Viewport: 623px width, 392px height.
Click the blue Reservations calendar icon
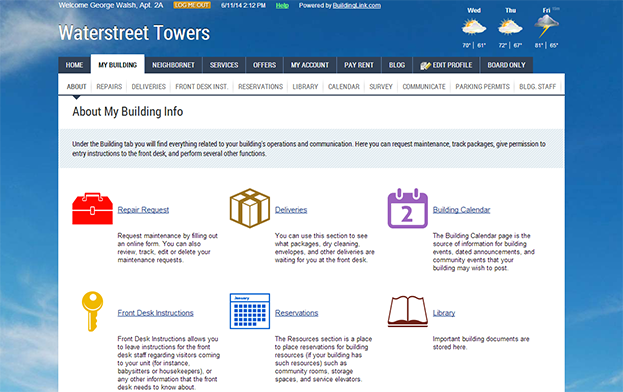(x=250, y=311)
